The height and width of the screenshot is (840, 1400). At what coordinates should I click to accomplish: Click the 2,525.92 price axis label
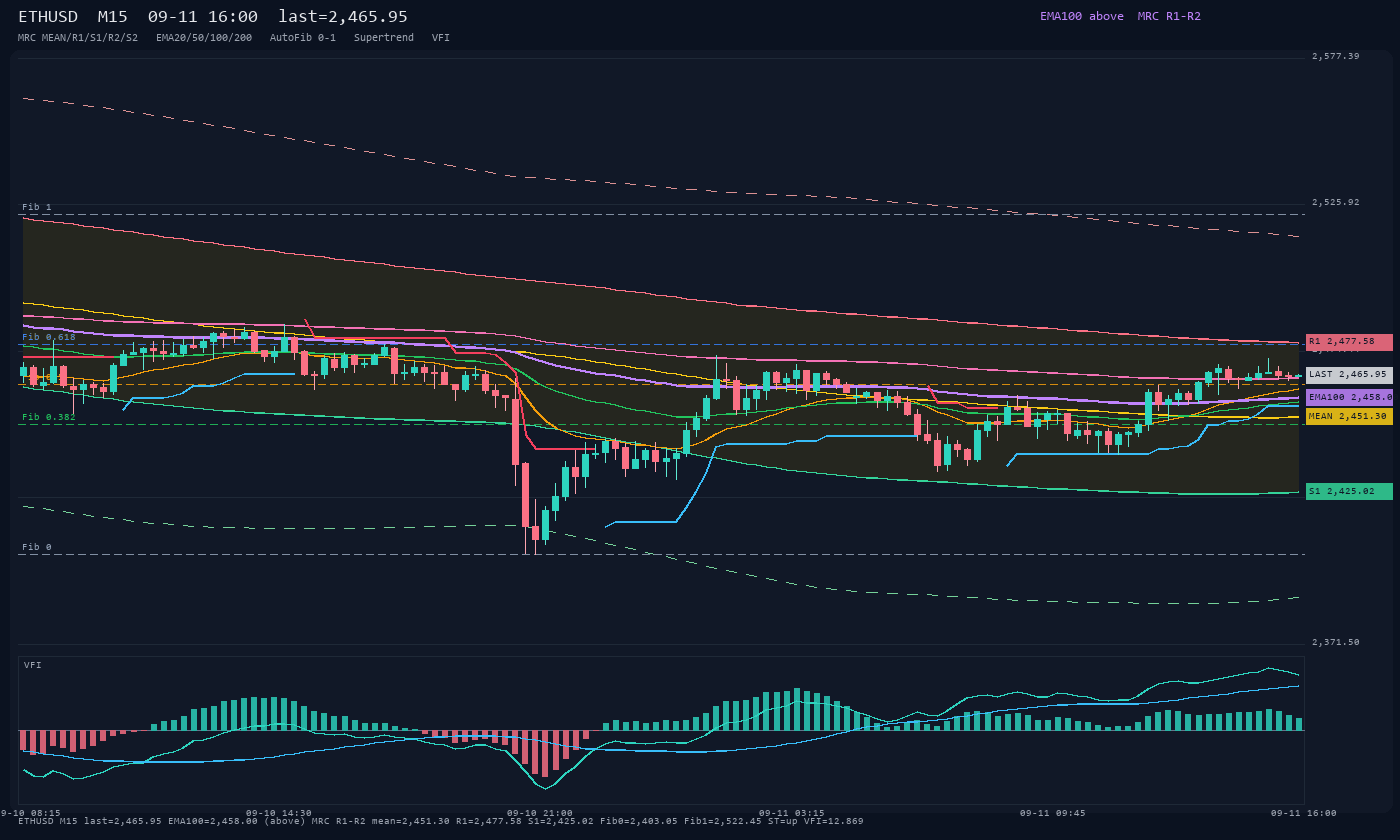coord(1336,202)
